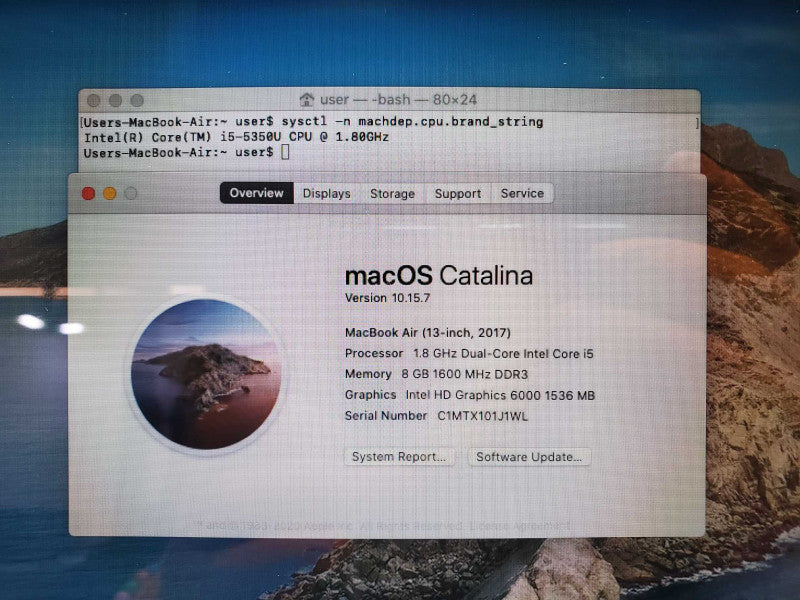
Task: Click 'Intel HD Graphics 6000 1536 MB' value
Action: click(x=500, y=395)
